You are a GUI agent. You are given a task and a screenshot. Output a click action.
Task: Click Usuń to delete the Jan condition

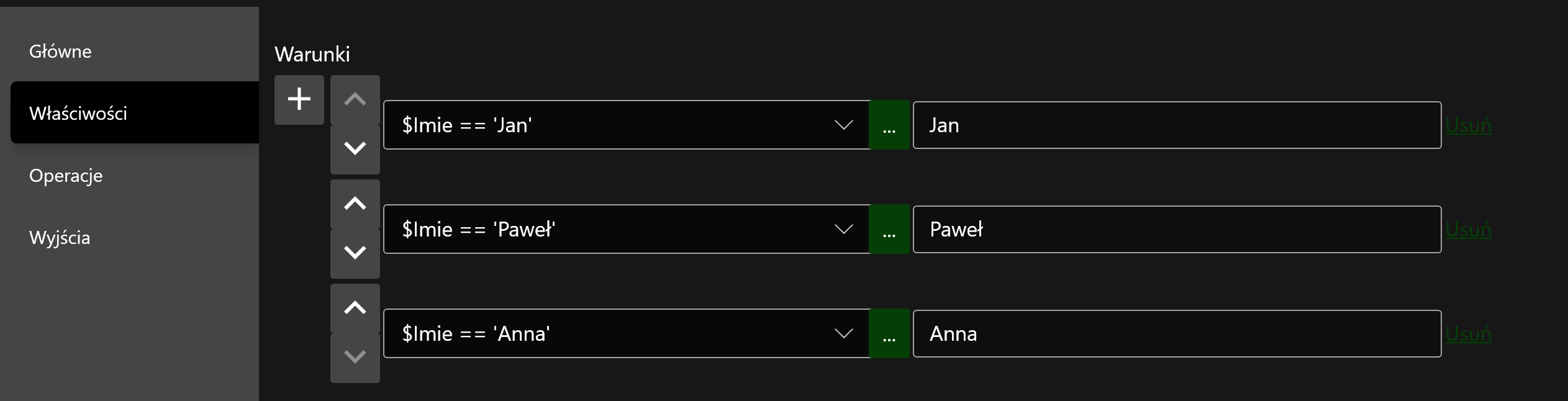pyautogui.click(x=1468, y=125)
